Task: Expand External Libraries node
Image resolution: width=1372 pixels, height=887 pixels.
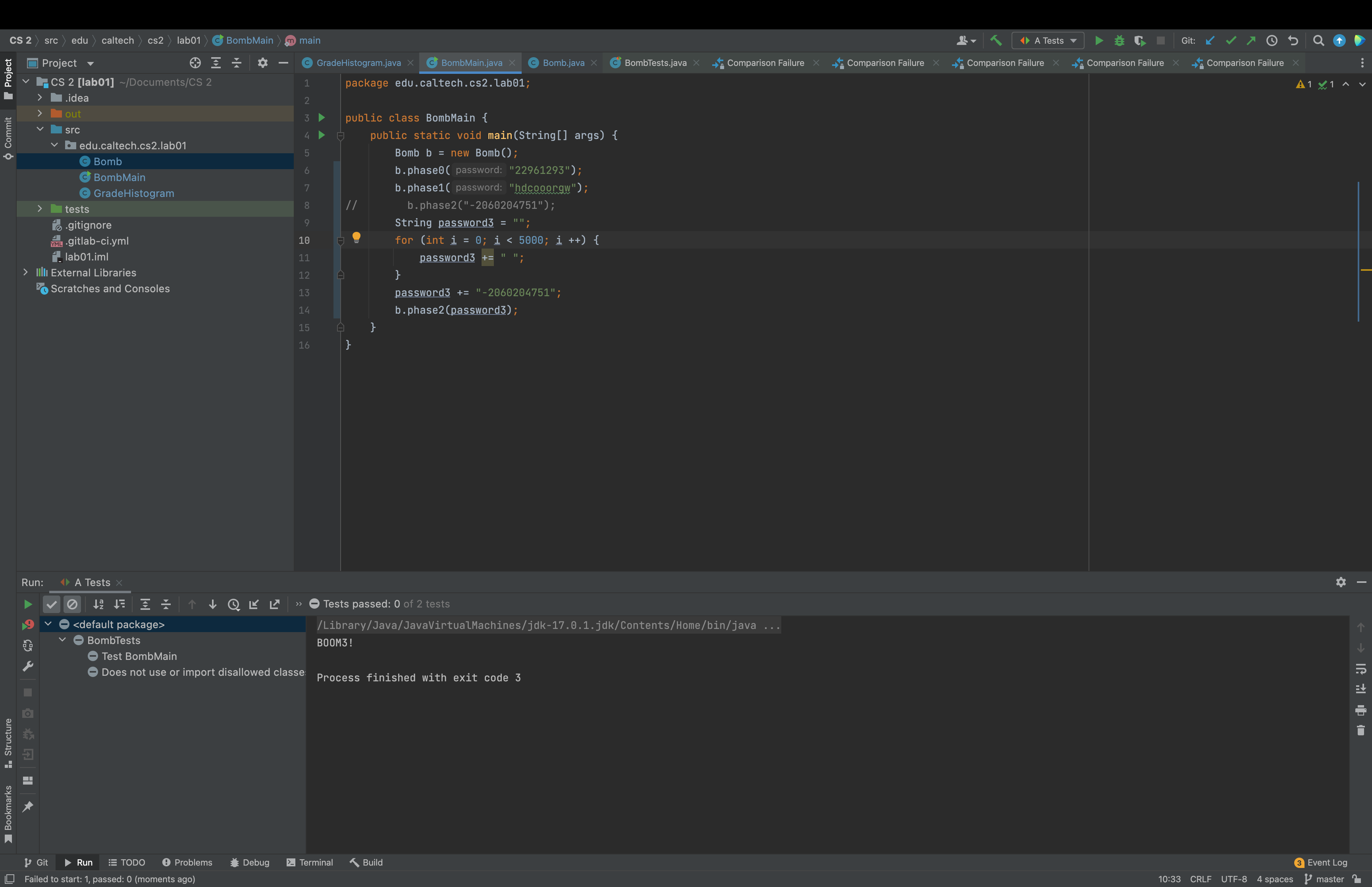Action: (x=25, y=272)
